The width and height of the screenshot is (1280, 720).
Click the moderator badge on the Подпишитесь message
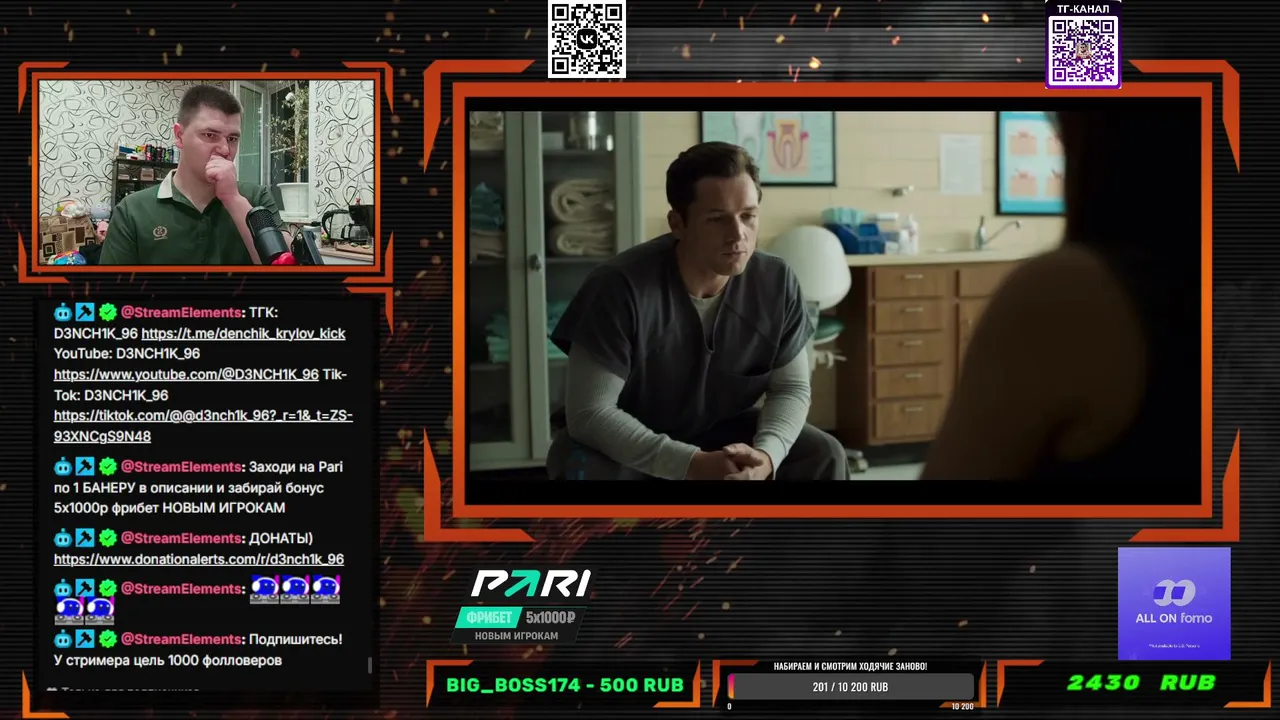coord(85,639)
